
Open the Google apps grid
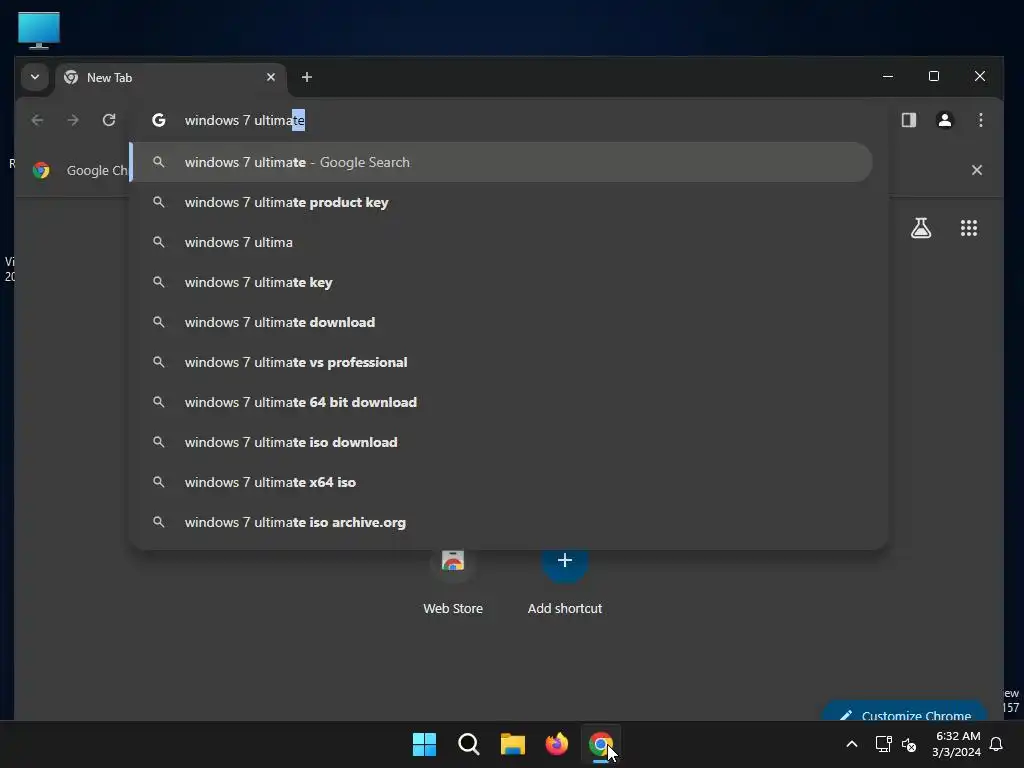click(x=968, y=228)
